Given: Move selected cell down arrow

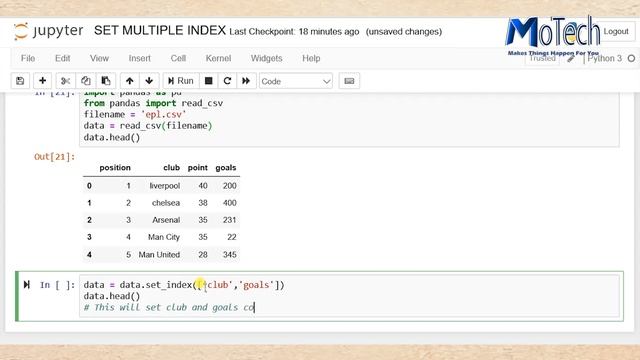Looking at the screenshot, I should pos(149,81).
